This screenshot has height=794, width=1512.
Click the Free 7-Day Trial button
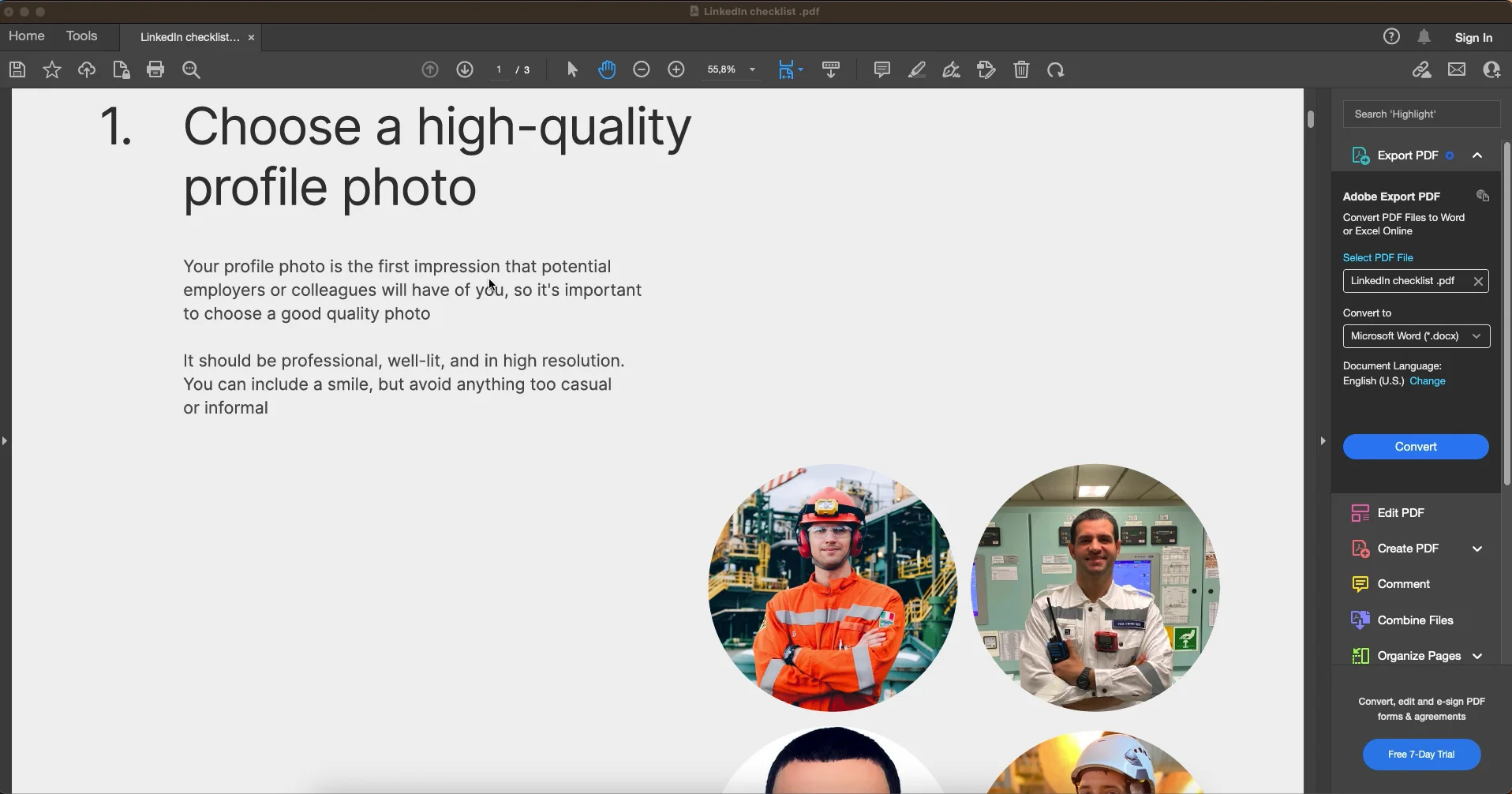point(1421,755)
